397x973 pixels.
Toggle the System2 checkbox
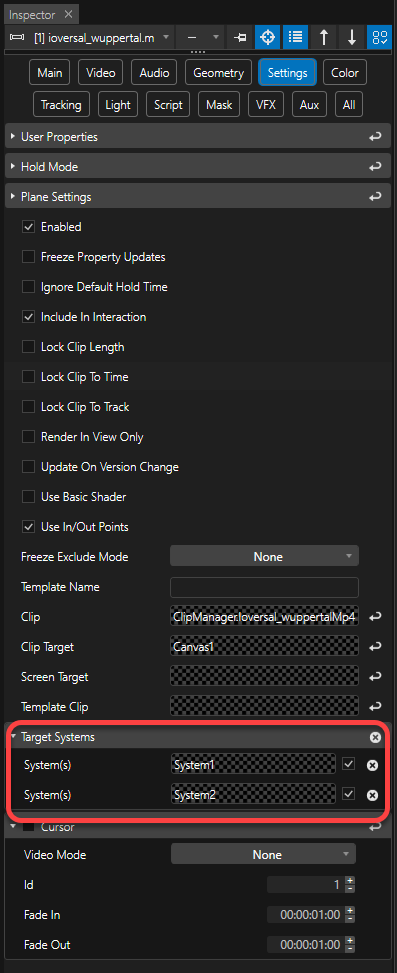click(349, 794)
